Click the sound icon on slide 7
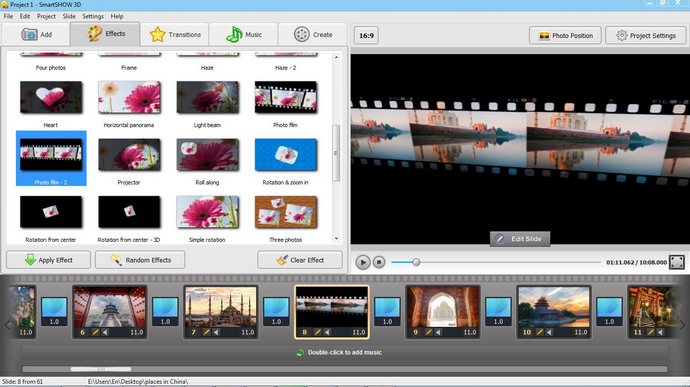690x387 pixels. [x=216, y=332]
